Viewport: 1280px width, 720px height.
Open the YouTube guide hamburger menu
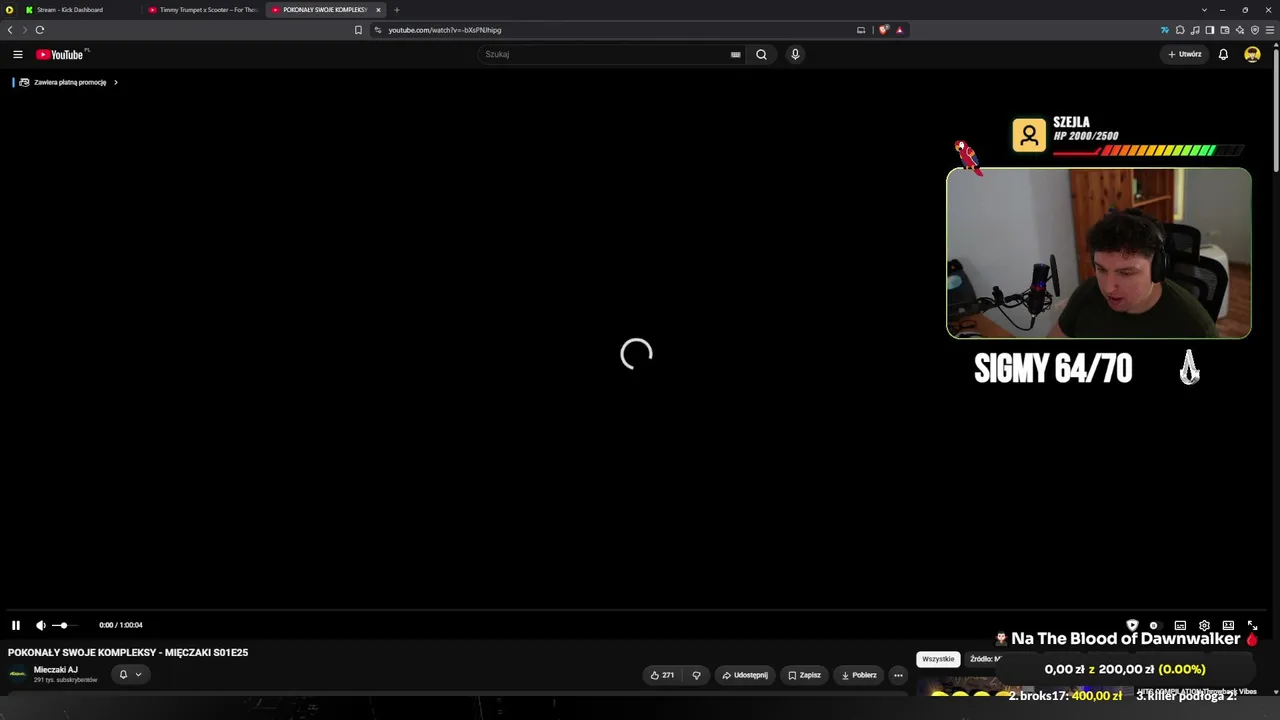[18, 54]
